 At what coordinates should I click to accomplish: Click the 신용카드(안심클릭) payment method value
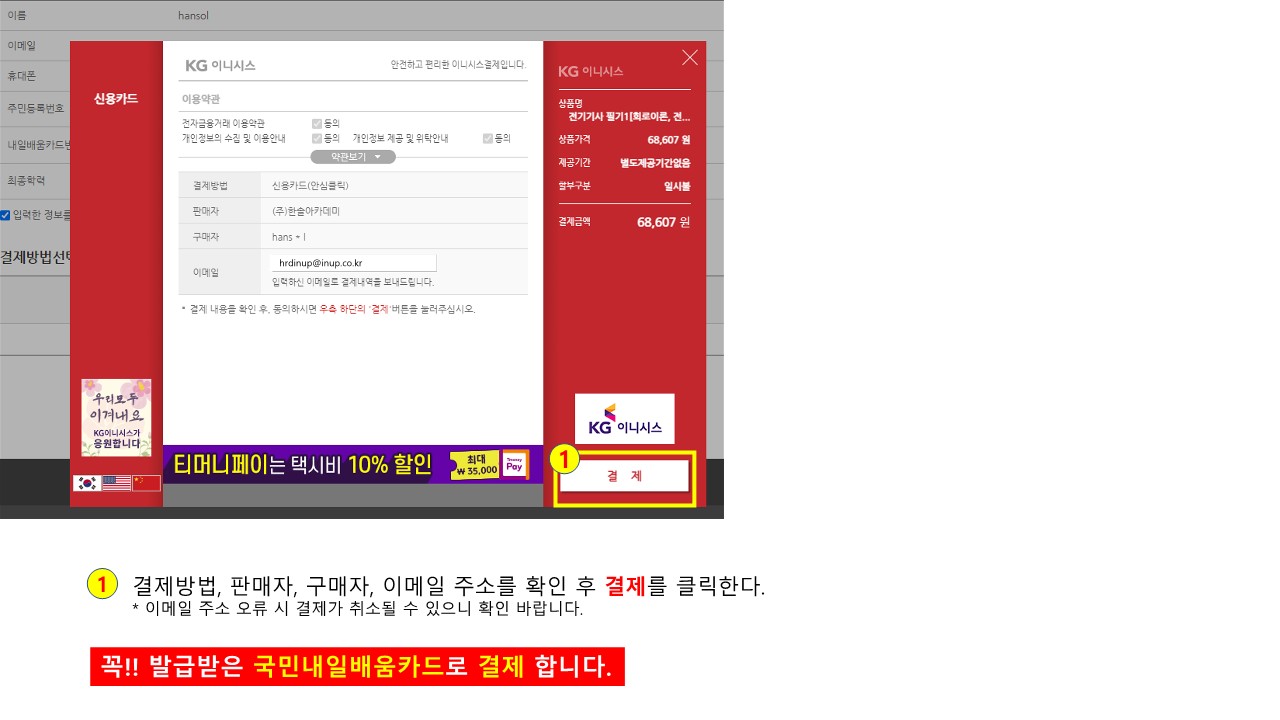coord(310,186)
